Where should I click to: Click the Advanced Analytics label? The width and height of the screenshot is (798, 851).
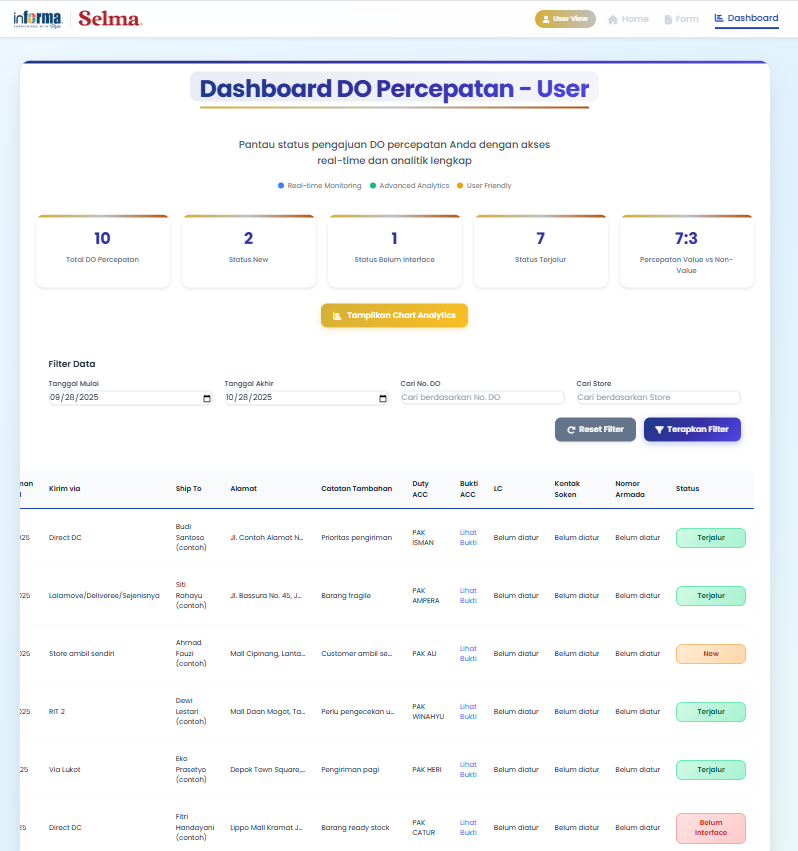[414, 186]
